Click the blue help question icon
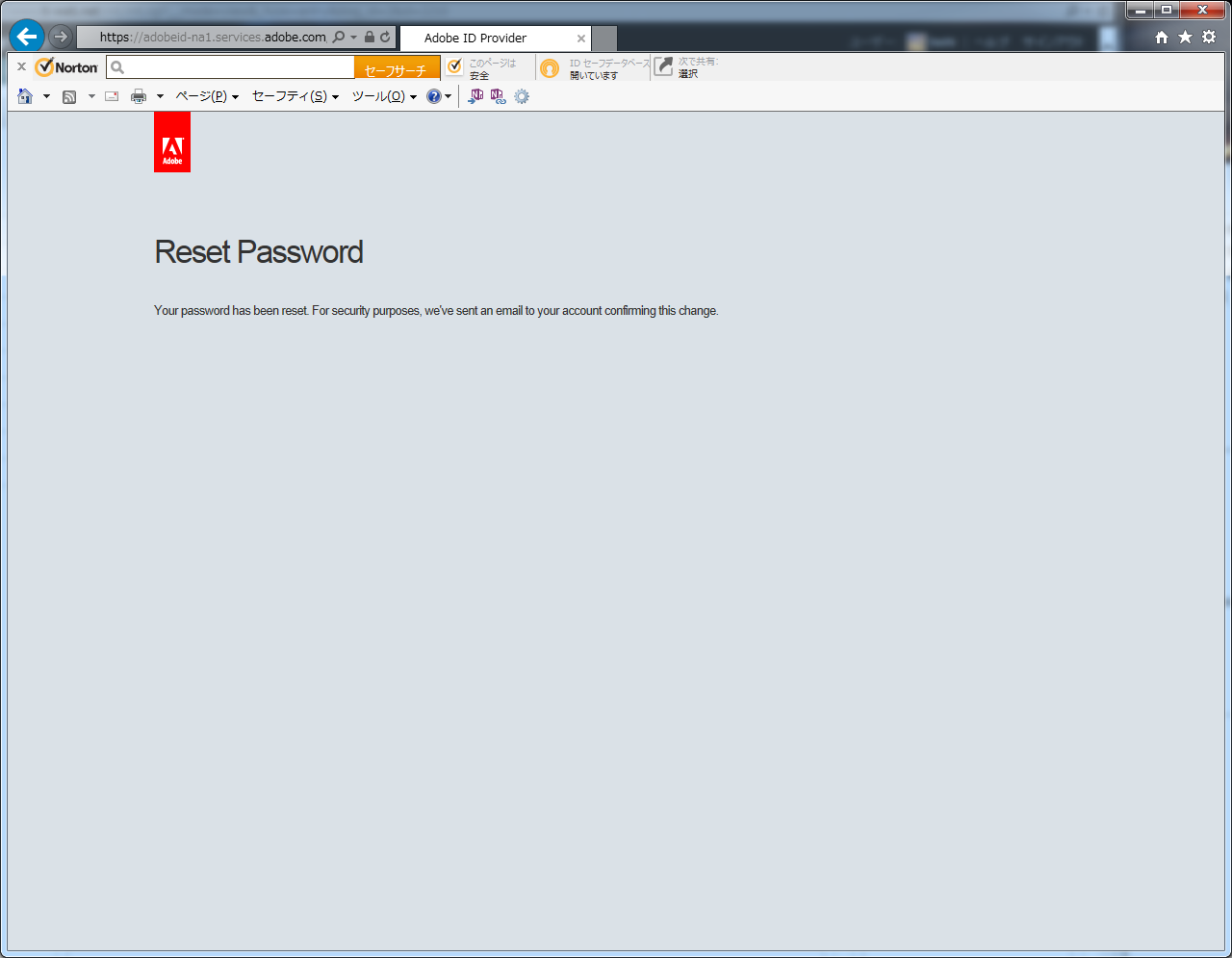Viewport: 1232px width, 958px height. point(434,96)
